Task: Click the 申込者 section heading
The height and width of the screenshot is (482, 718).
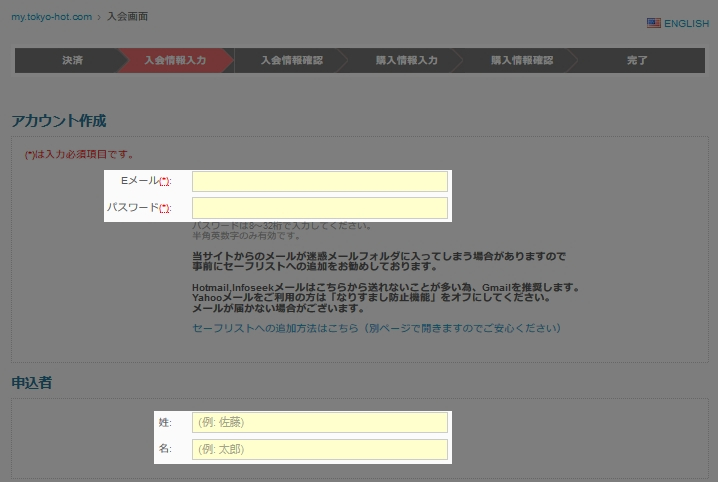Action: click(32, 382)
